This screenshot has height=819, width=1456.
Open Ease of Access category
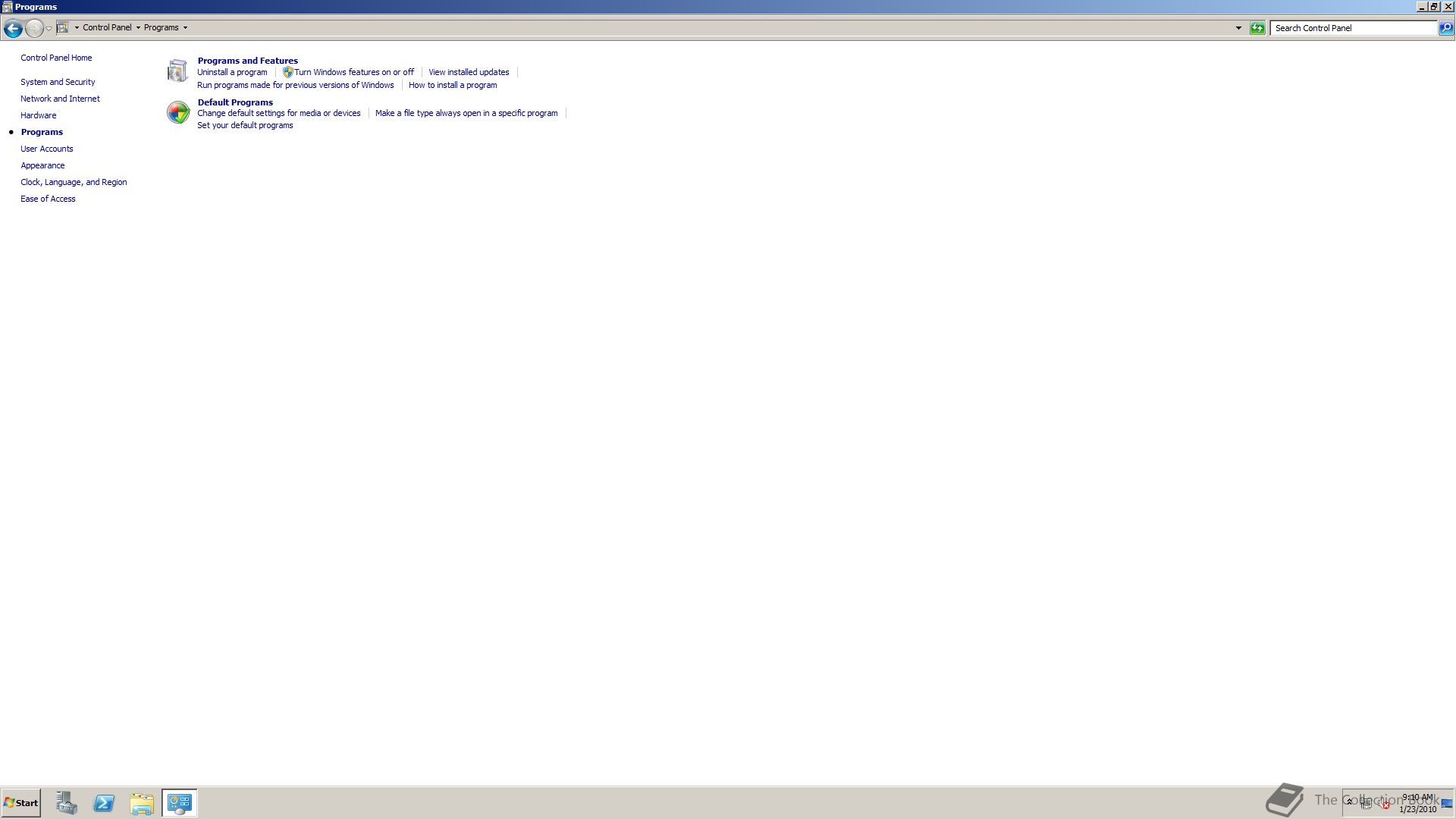(x=48, y=199)
